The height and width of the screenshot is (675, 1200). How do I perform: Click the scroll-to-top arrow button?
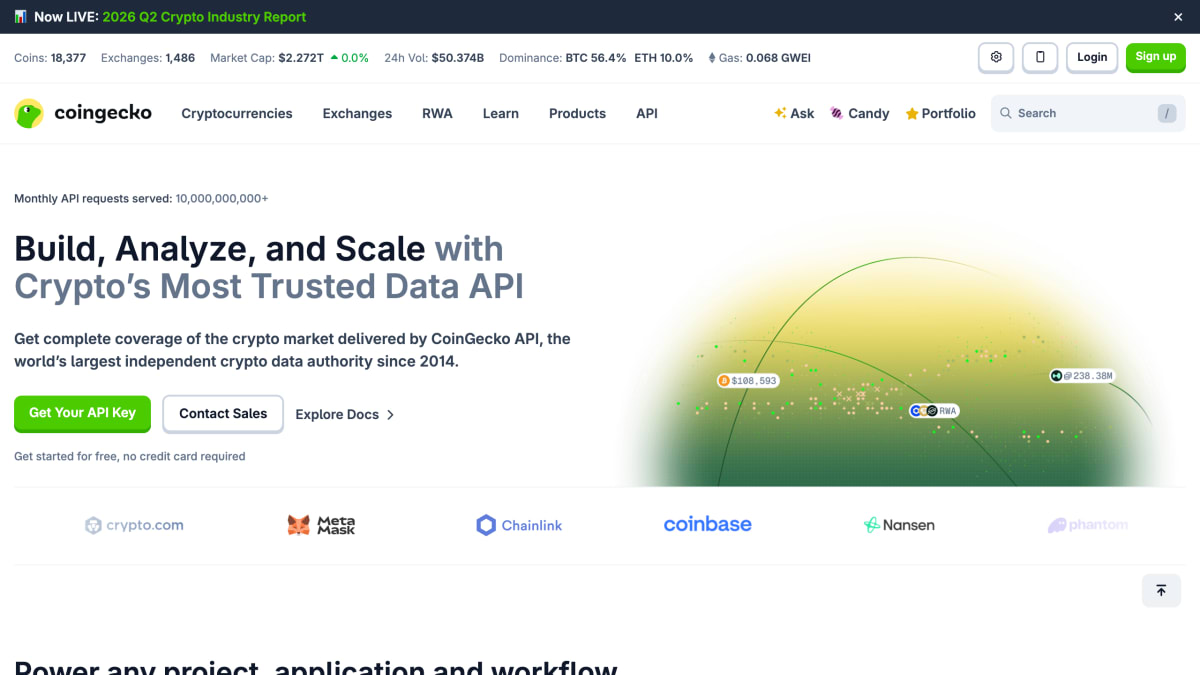(1161, 591)
